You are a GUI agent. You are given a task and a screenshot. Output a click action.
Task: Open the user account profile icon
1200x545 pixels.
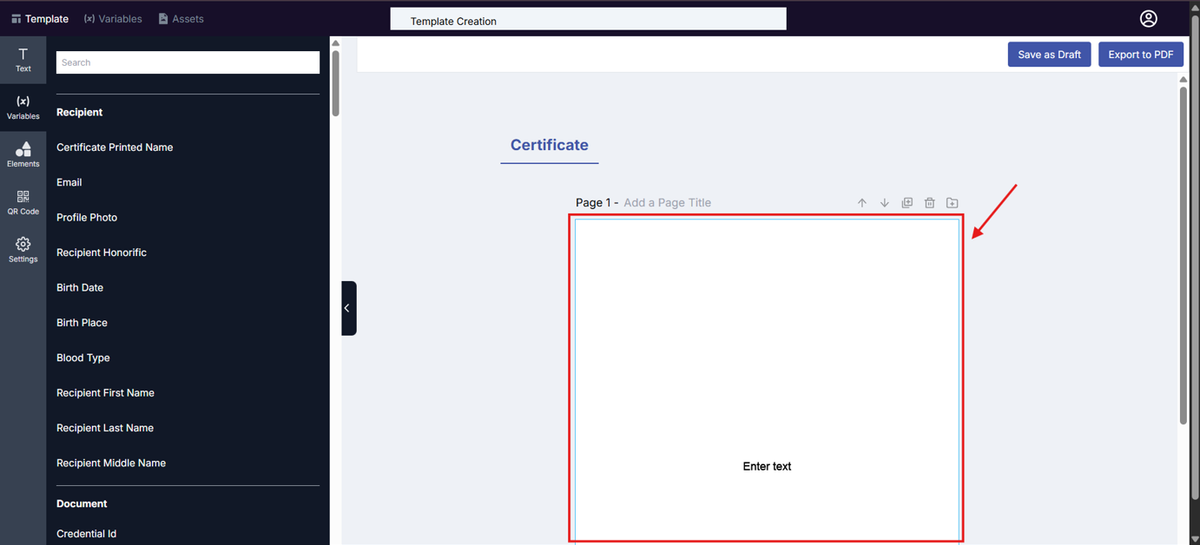tap(1148, 19)
